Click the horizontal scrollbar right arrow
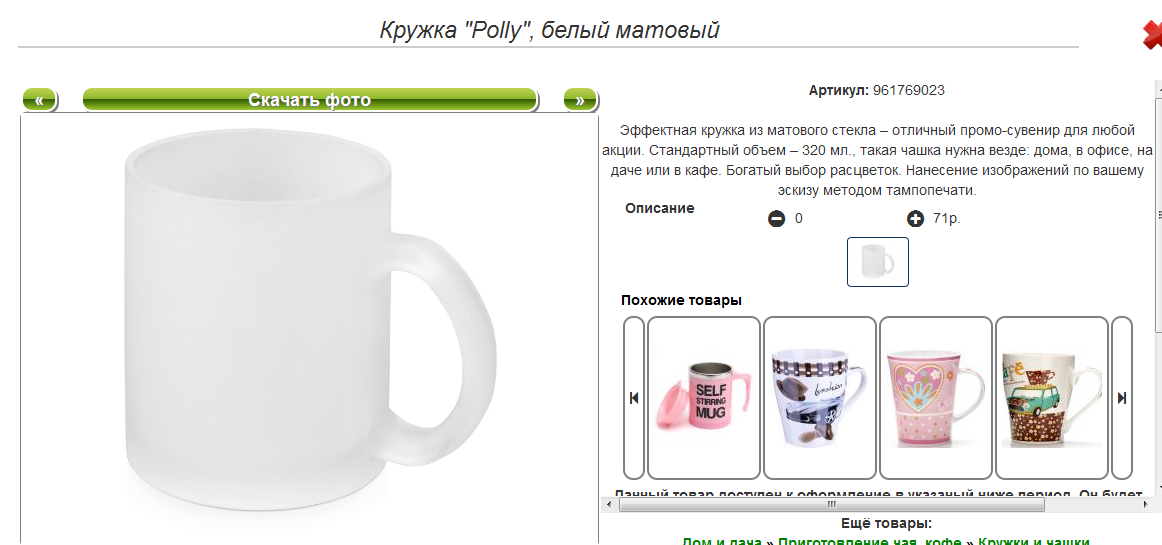The height and width of the screenshot is (545, 1162). (x=1147, y=505)
